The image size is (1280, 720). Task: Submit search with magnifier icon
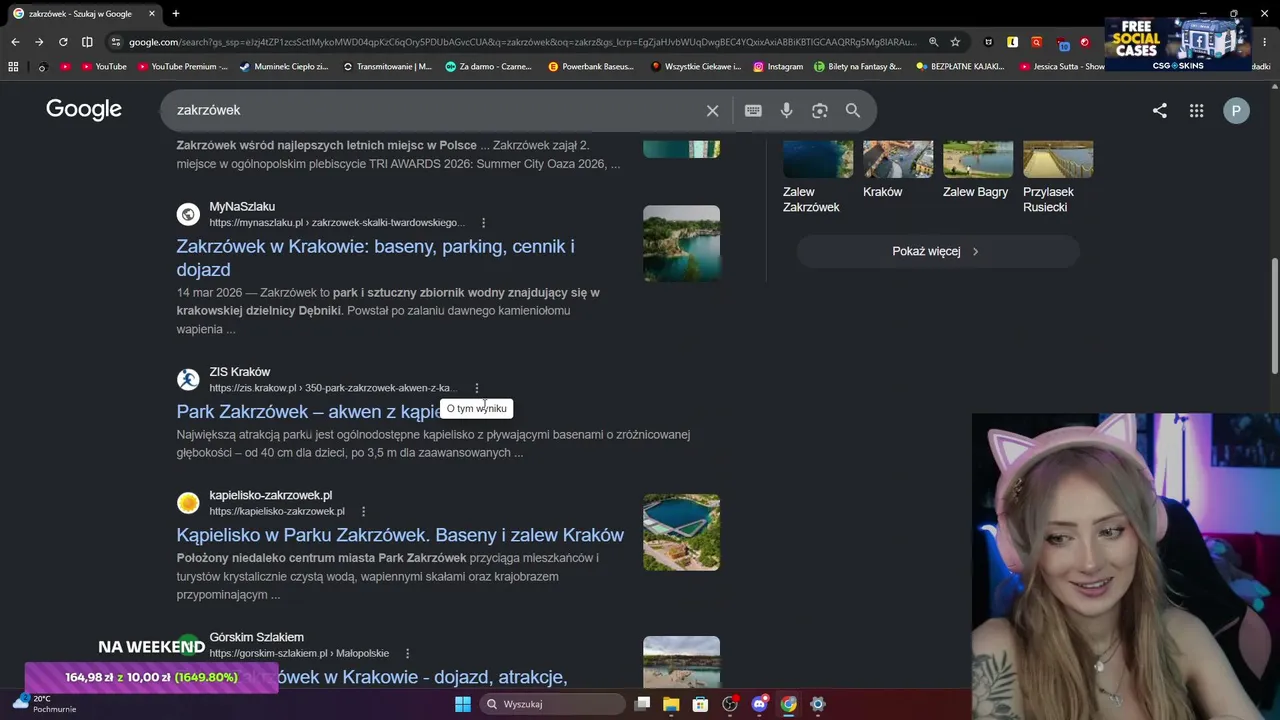coord(853,110)
